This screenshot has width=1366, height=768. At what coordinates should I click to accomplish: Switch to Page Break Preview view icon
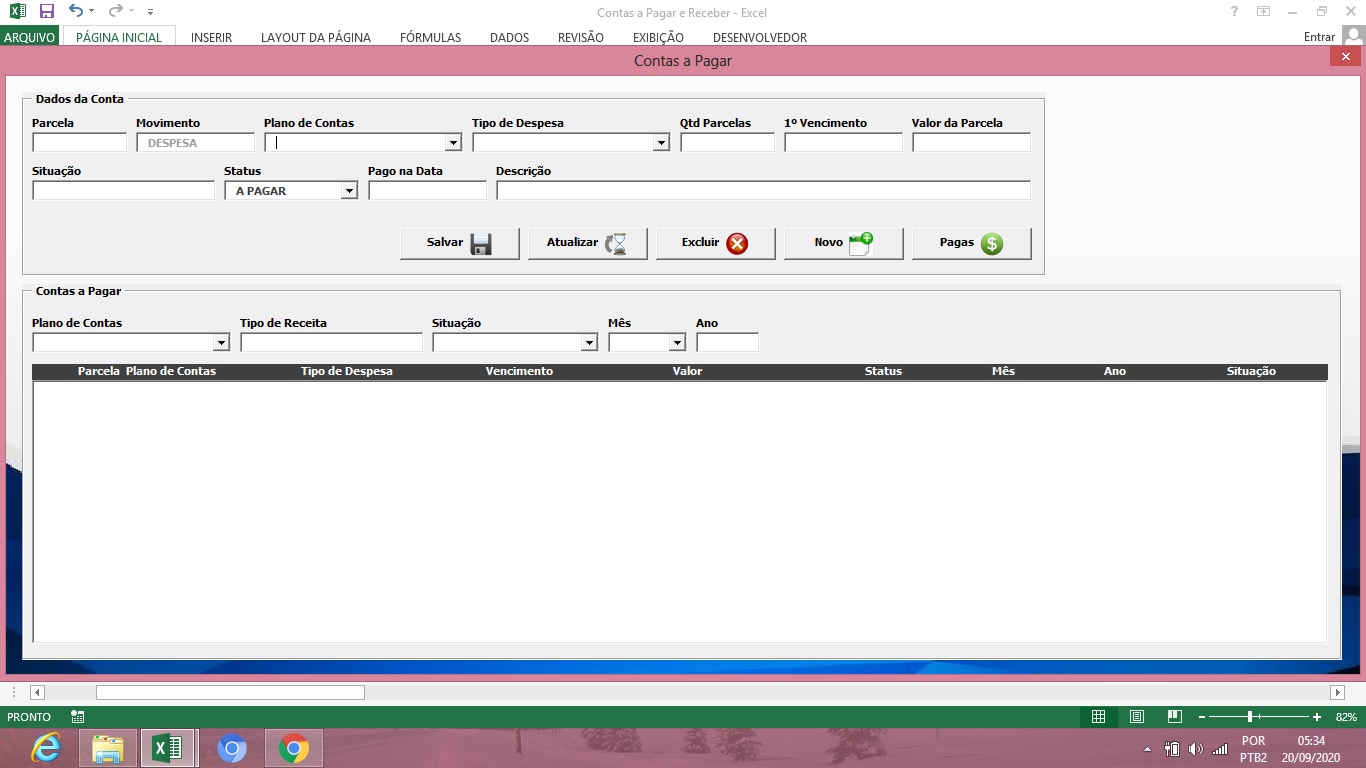(x=1174, y=717)
